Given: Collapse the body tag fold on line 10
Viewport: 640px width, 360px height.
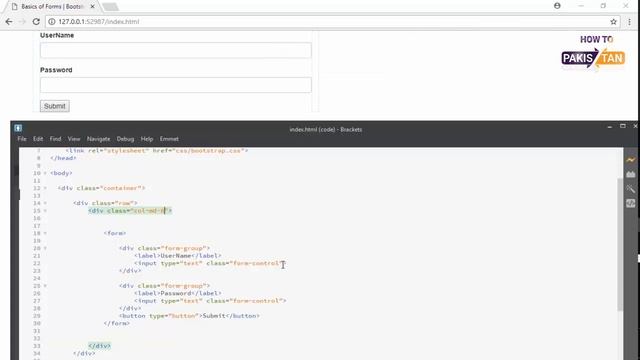Looking at the screenshot, I should coord(45,173).
